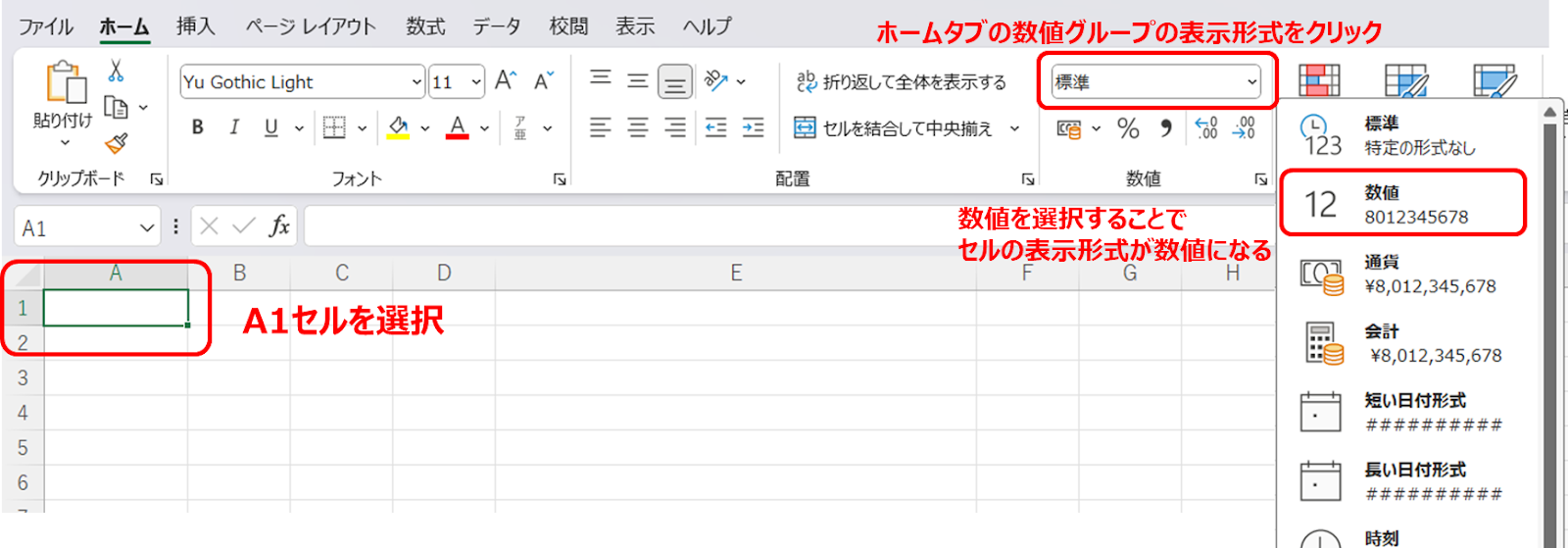The height and width of the screenshot is (548, 1568).
Task: Click the Borders icon
Action: [x=334, y=127]
